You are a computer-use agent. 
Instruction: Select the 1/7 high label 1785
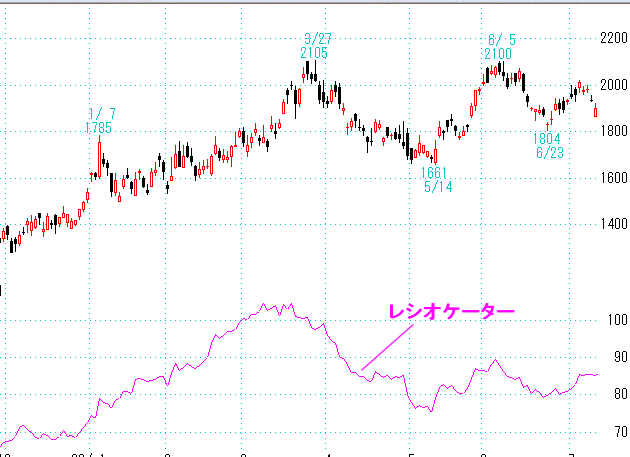click(99, 127)
